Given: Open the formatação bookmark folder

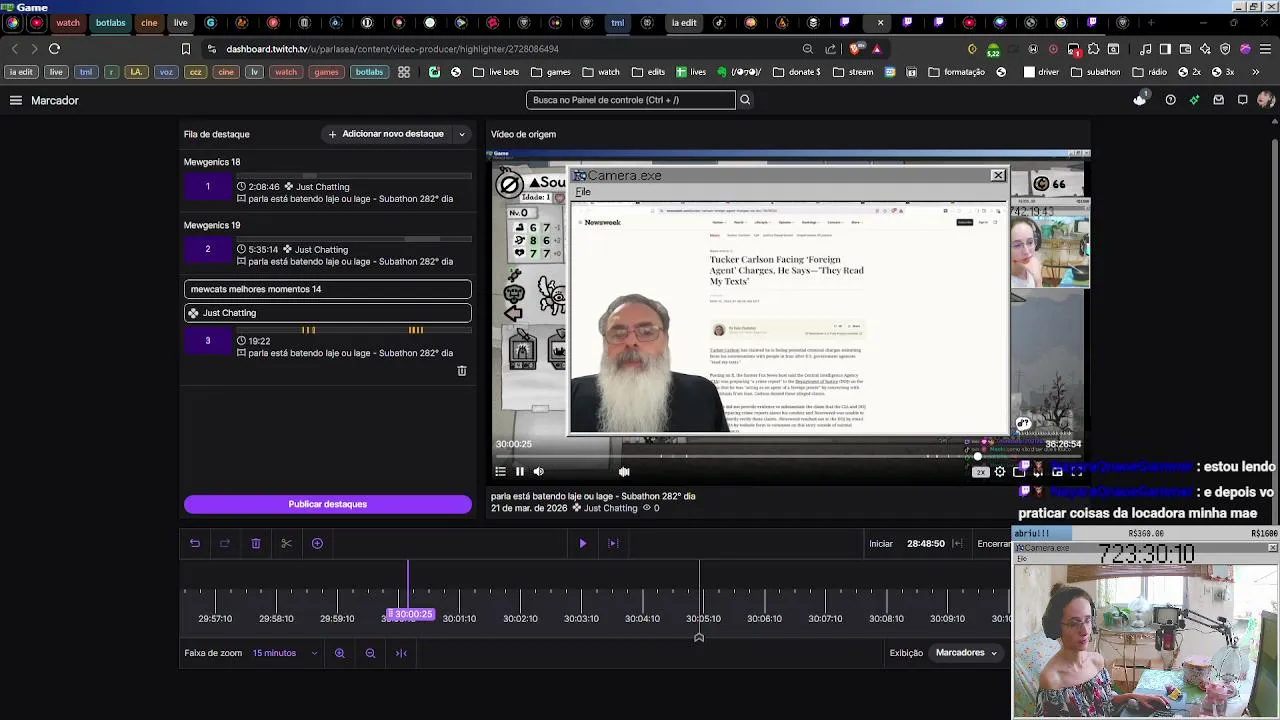Looking at the screenshot, I should [957, 72].
